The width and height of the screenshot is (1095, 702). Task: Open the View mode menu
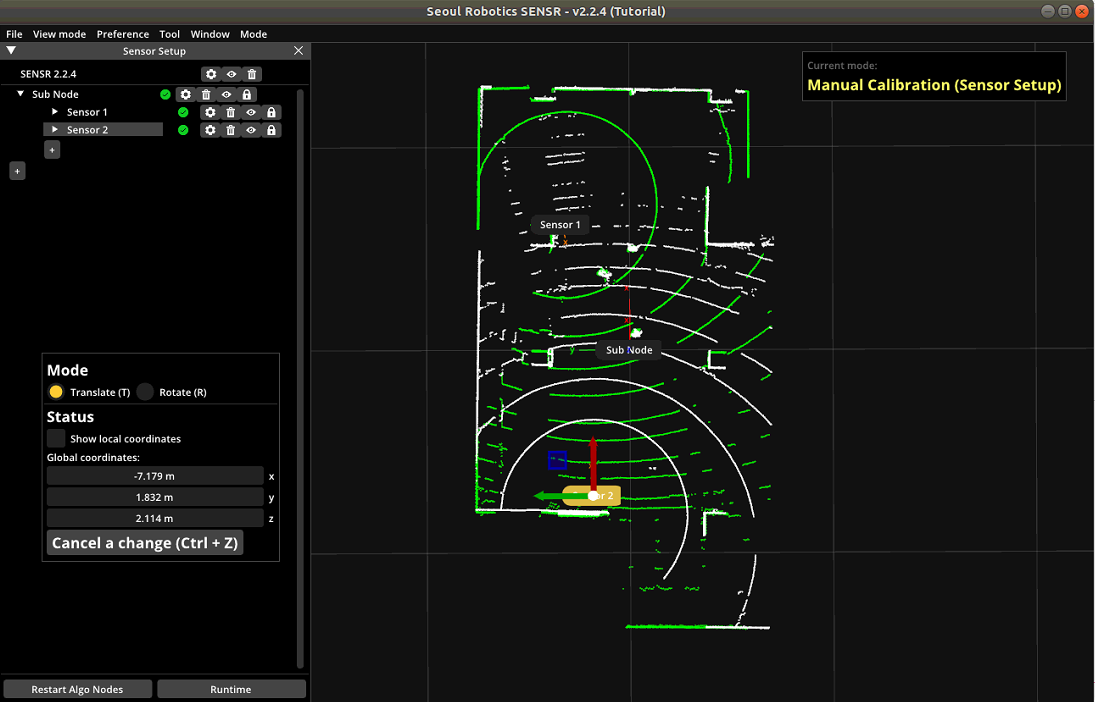pos(59,34)
